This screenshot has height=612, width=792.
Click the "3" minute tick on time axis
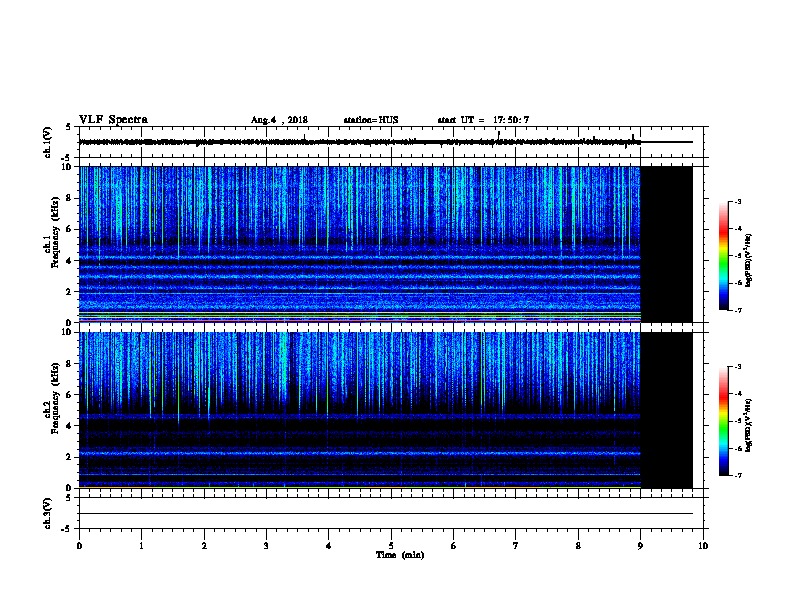[x=266, y=546]
